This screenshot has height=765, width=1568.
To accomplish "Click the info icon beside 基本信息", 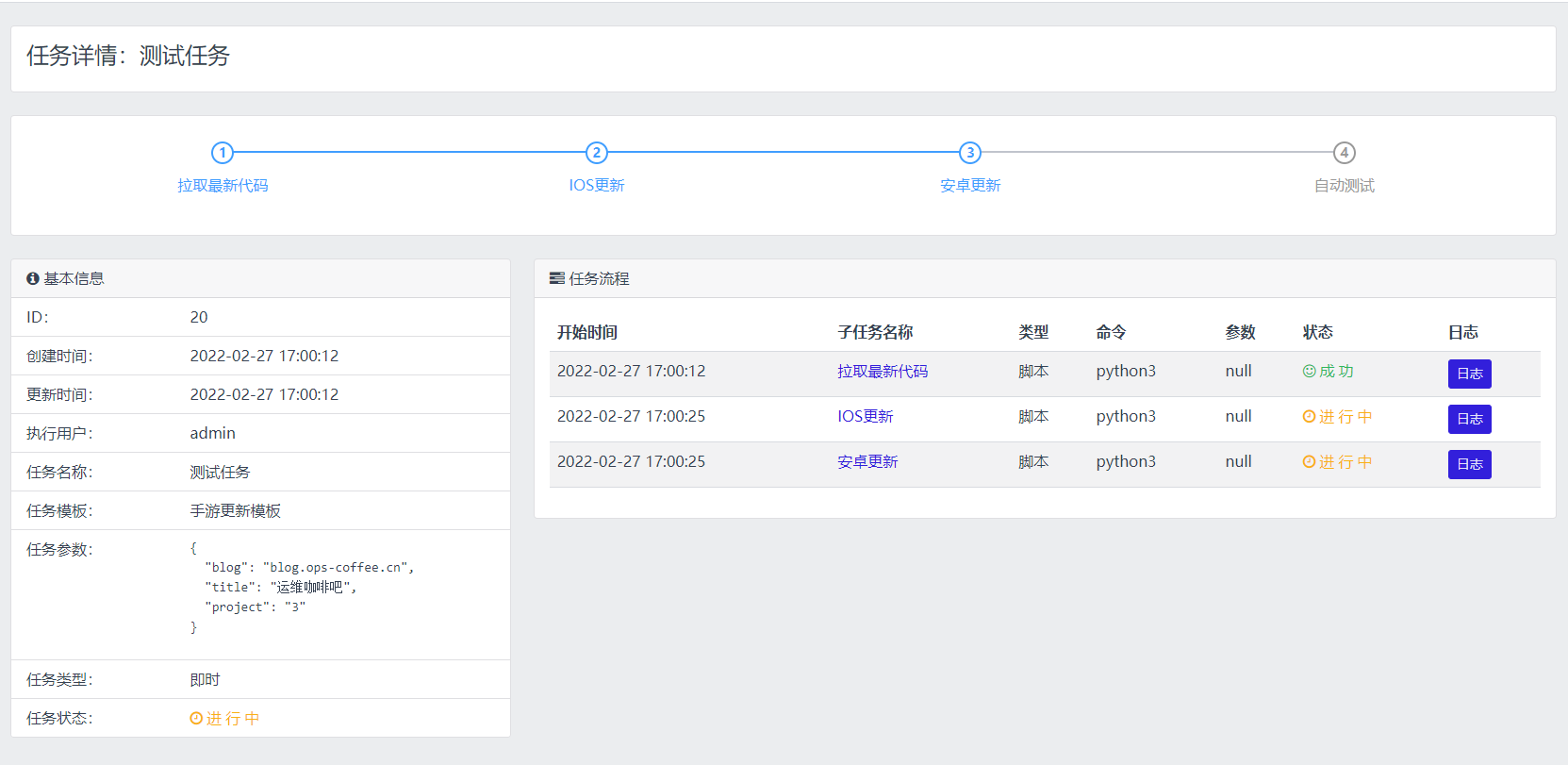I will (33, 278).
